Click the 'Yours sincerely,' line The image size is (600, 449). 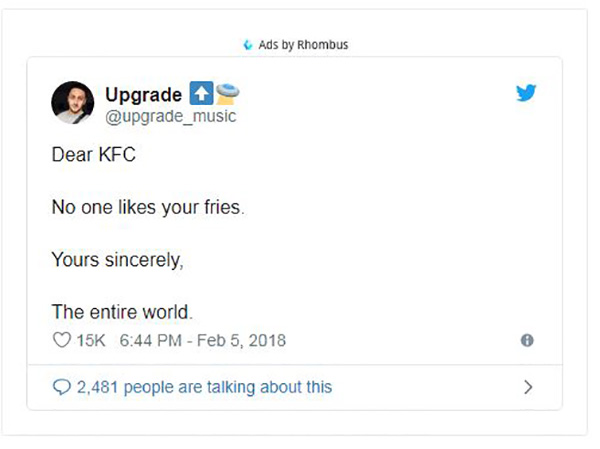[x=117, y=260]
